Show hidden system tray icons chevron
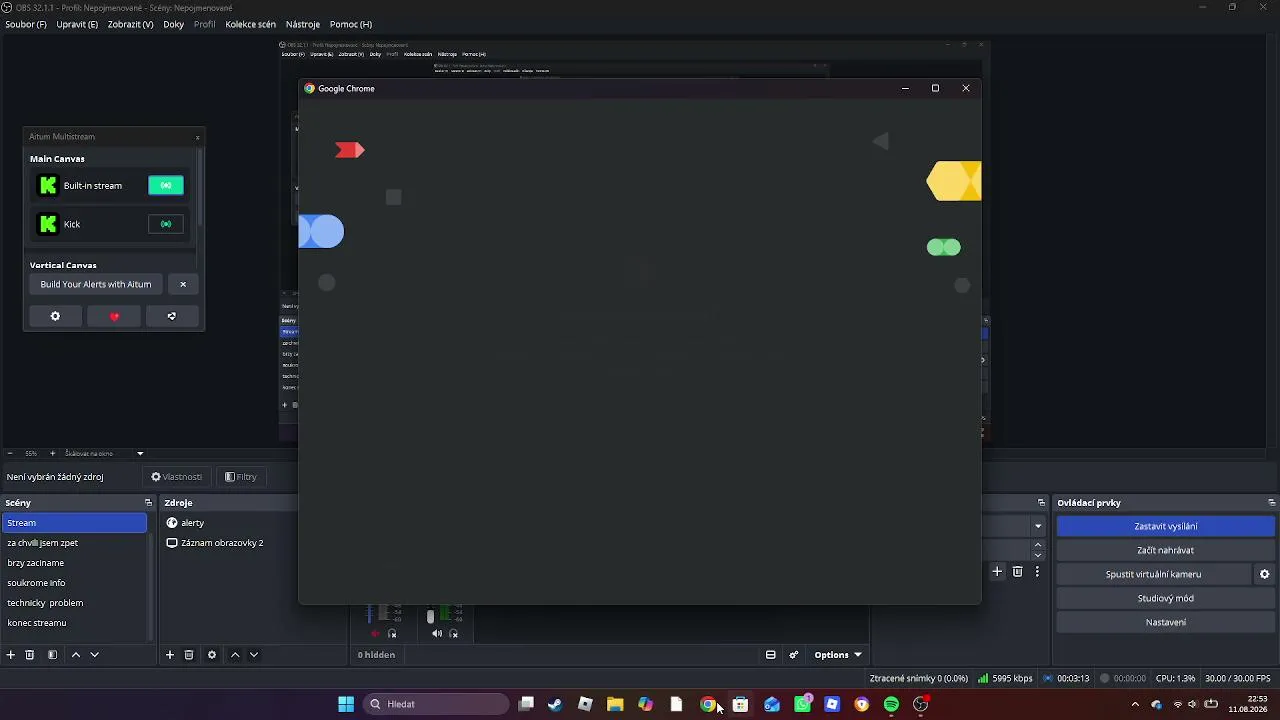Image resolution: width=1280 pixels, height=720 pixels. click(x=1135, y=704)
